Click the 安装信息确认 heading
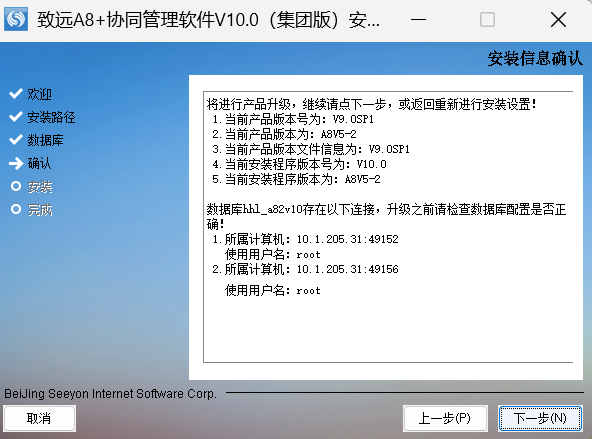This screenshot has height=439, width=592. (x=535, y=59)
